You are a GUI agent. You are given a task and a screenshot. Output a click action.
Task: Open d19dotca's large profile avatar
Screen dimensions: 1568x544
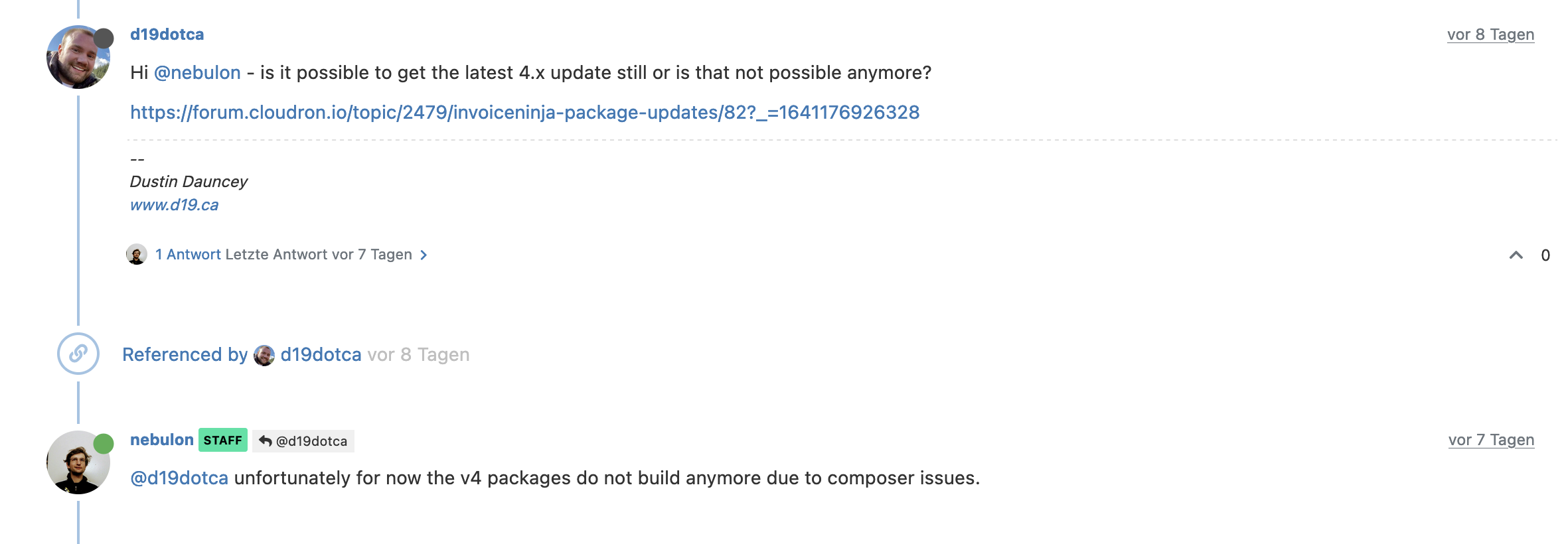pos(78,57)
